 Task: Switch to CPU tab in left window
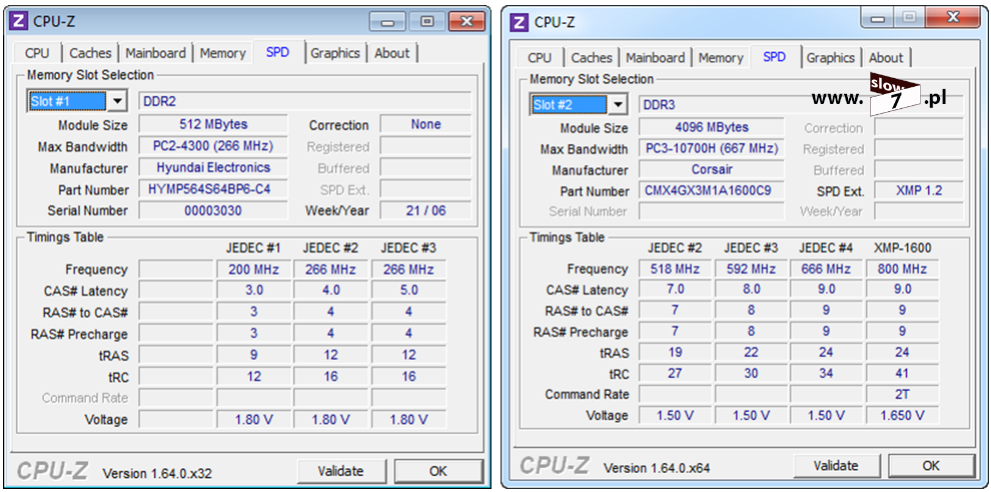pos(37,53)
